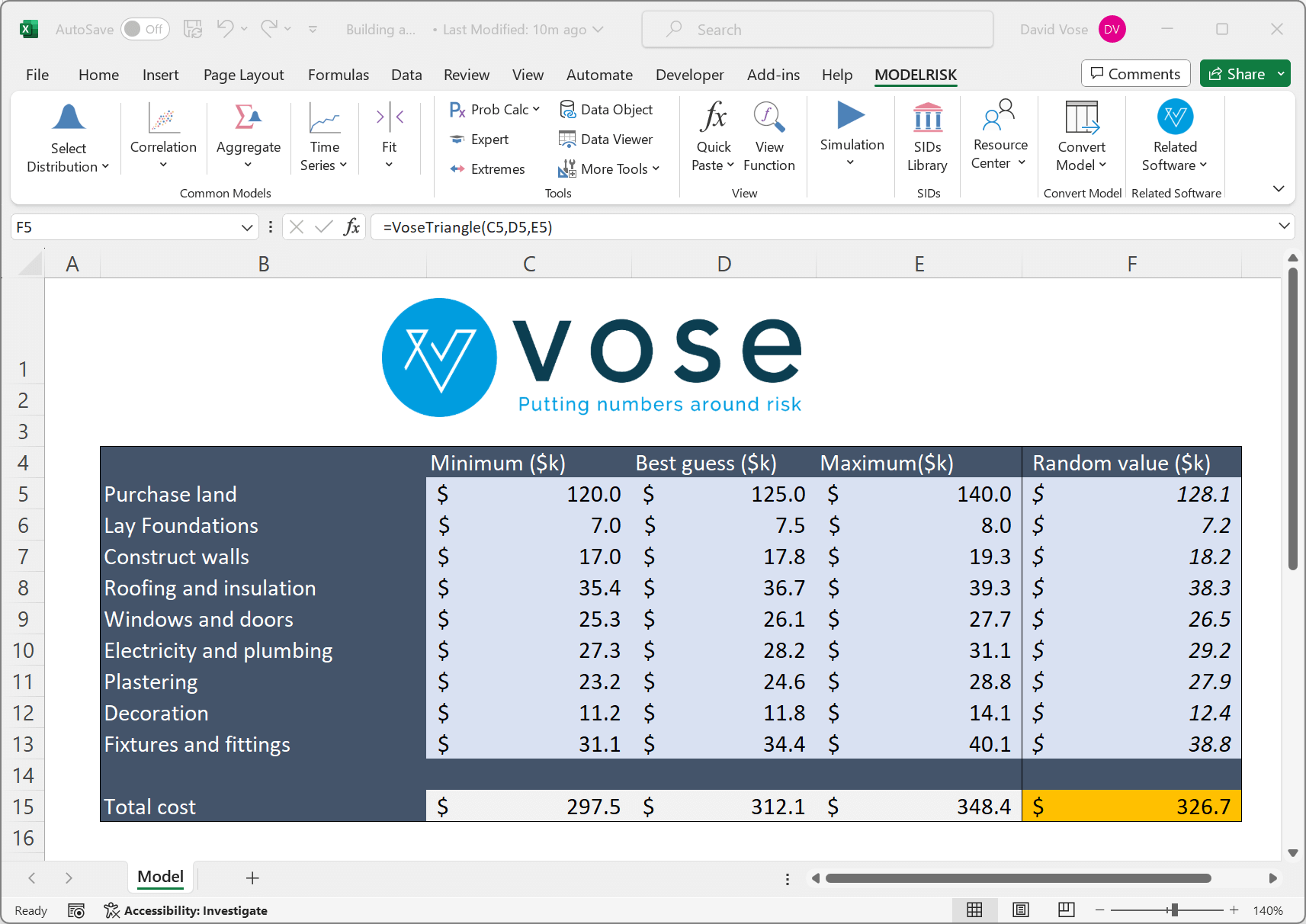Open the Name Box dropdown
This screenshot has width=1306, height=924.
point(245,226)
